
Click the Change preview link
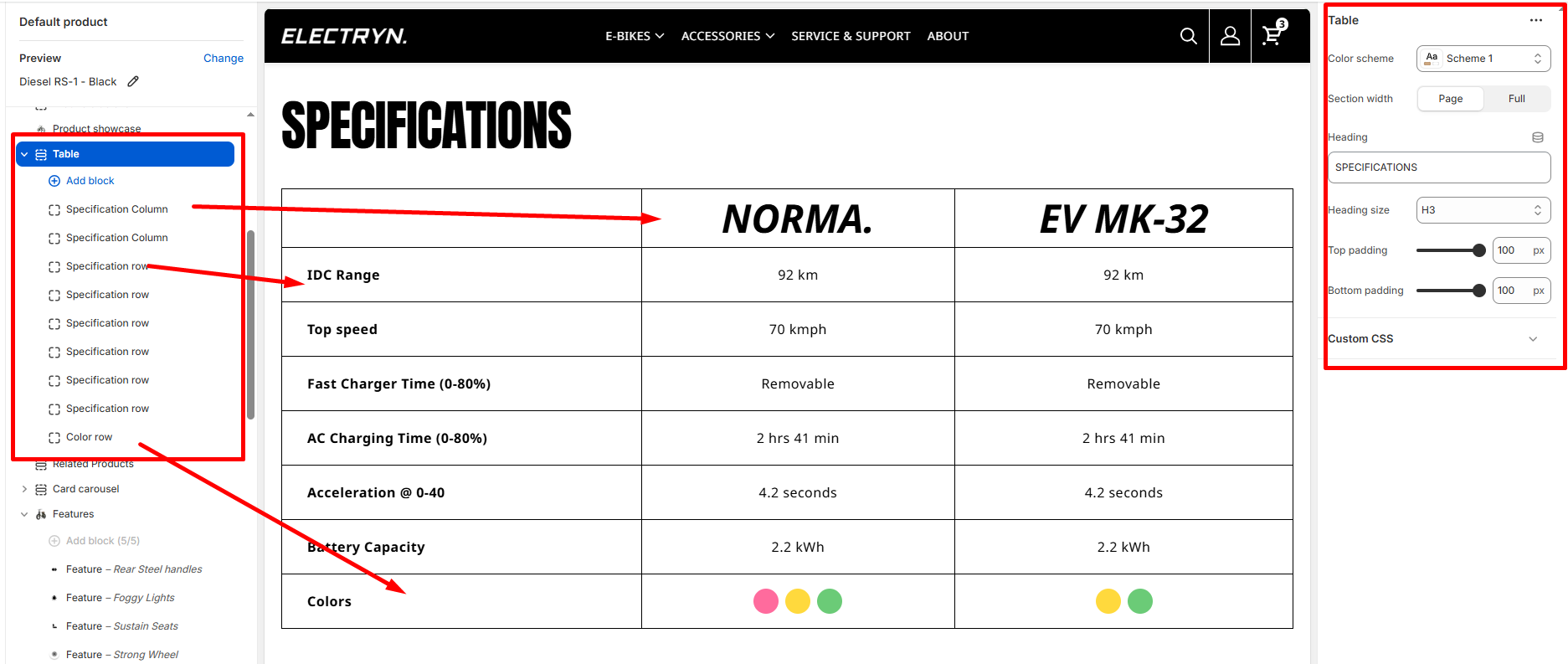[x=223, y=59]
